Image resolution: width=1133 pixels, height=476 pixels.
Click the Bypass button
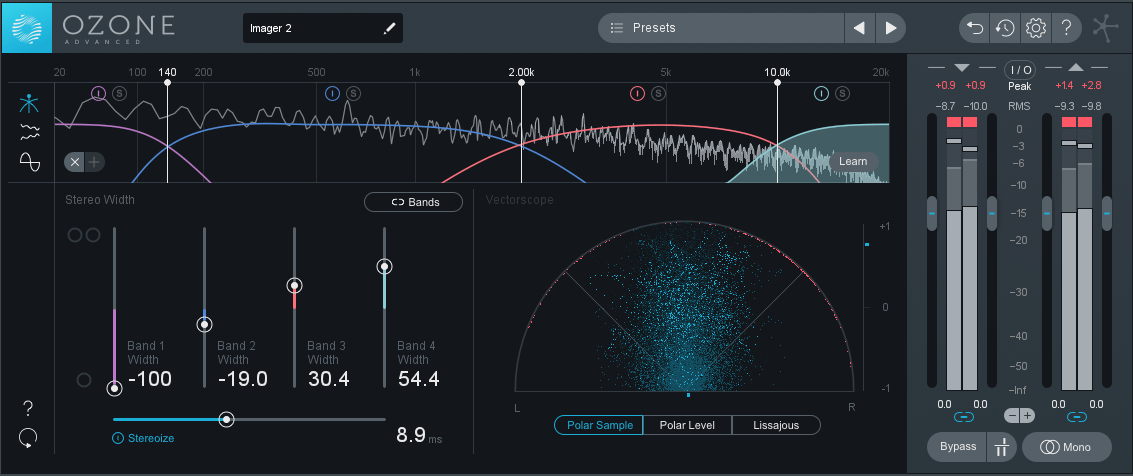[957, 446]
